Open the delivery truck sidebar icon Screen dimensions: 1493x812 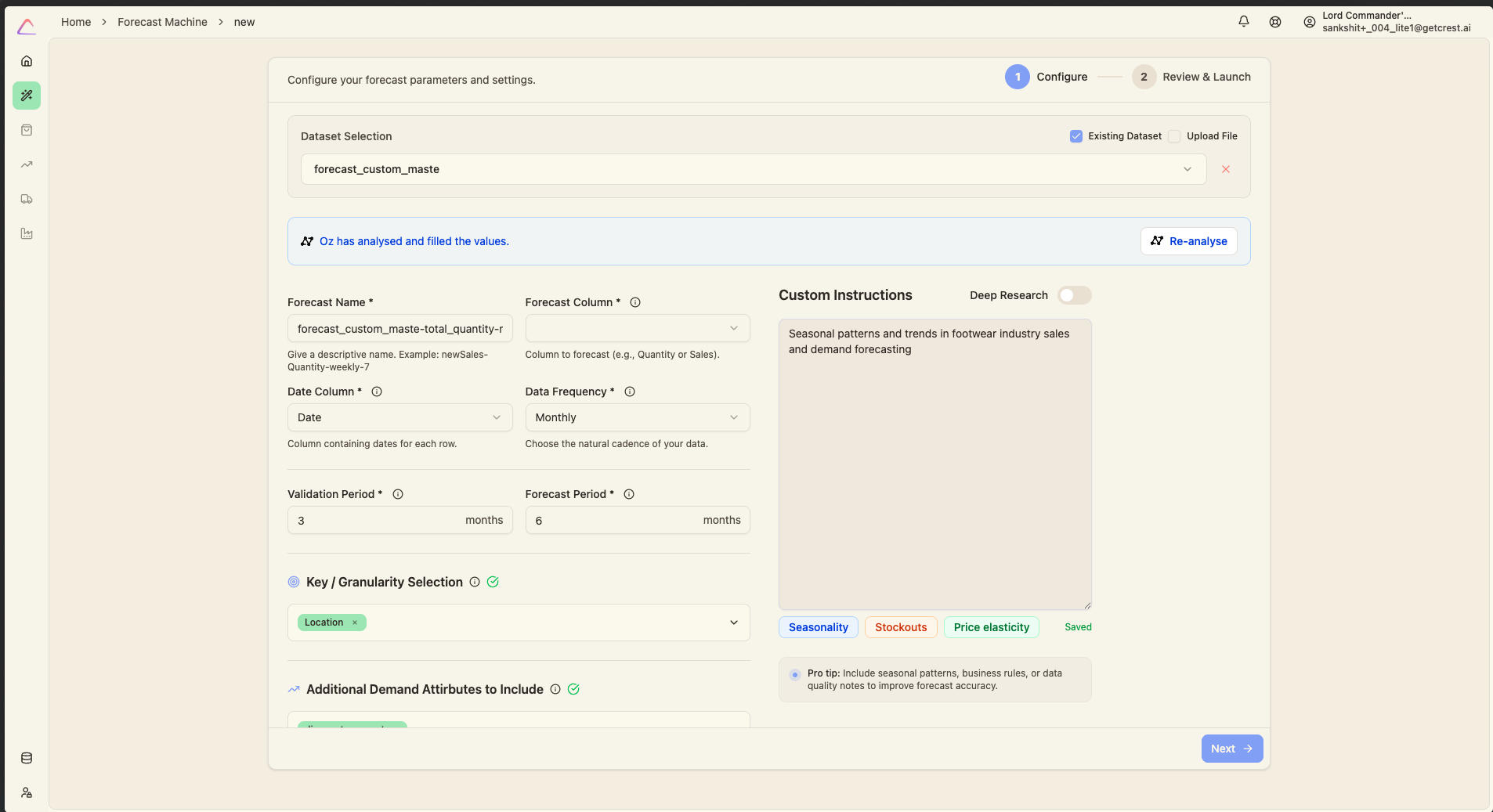coord(27,199)
